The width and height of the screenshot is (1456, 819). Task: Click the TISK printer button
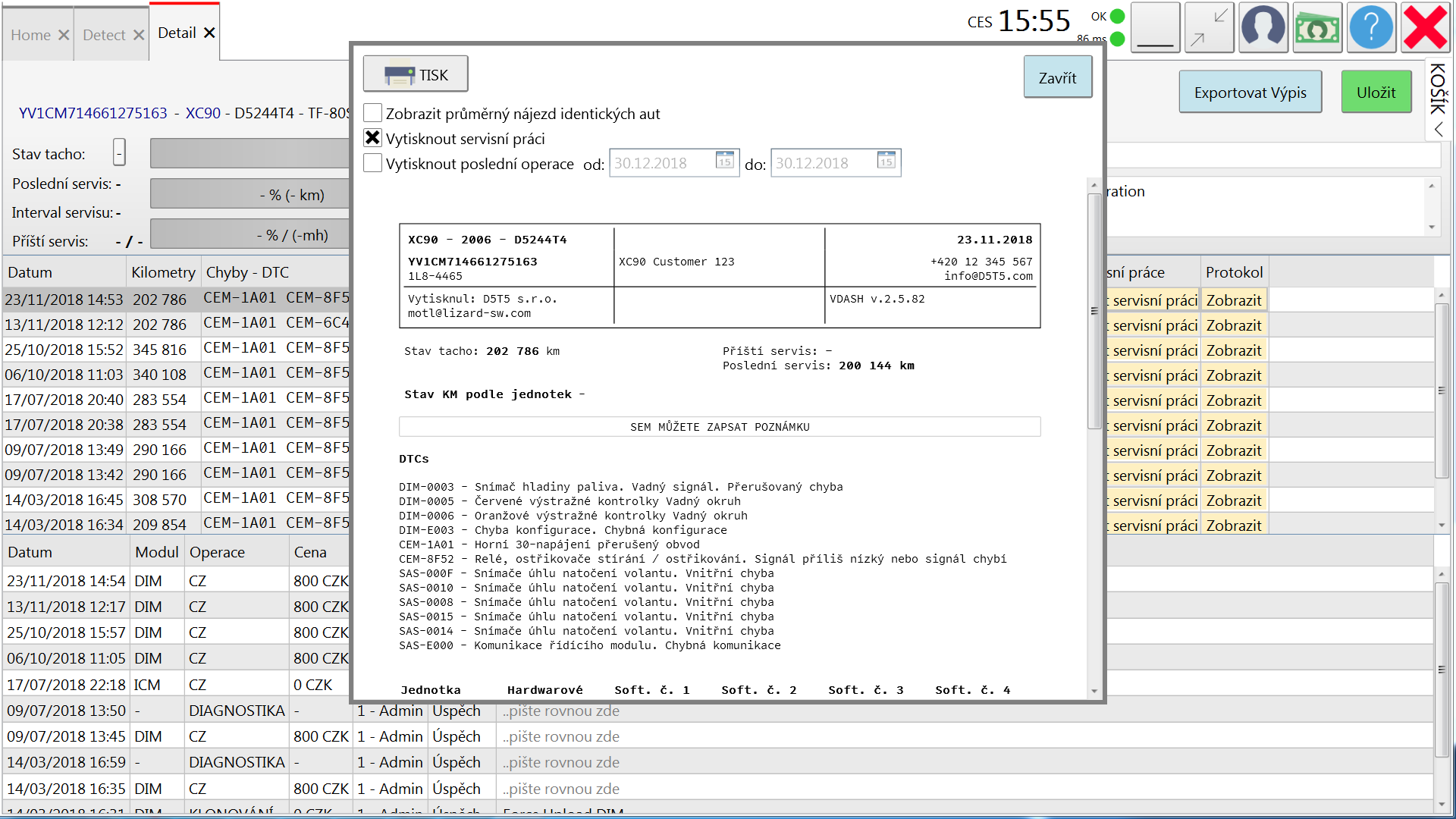(415, 74)
